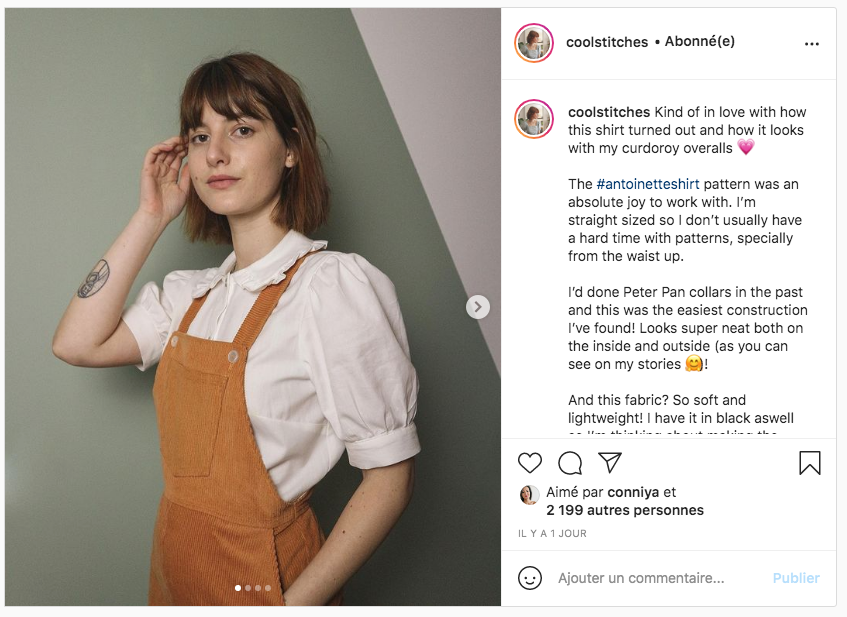
Task: Save post with the bookmark icon
Action: coord(810,463)
